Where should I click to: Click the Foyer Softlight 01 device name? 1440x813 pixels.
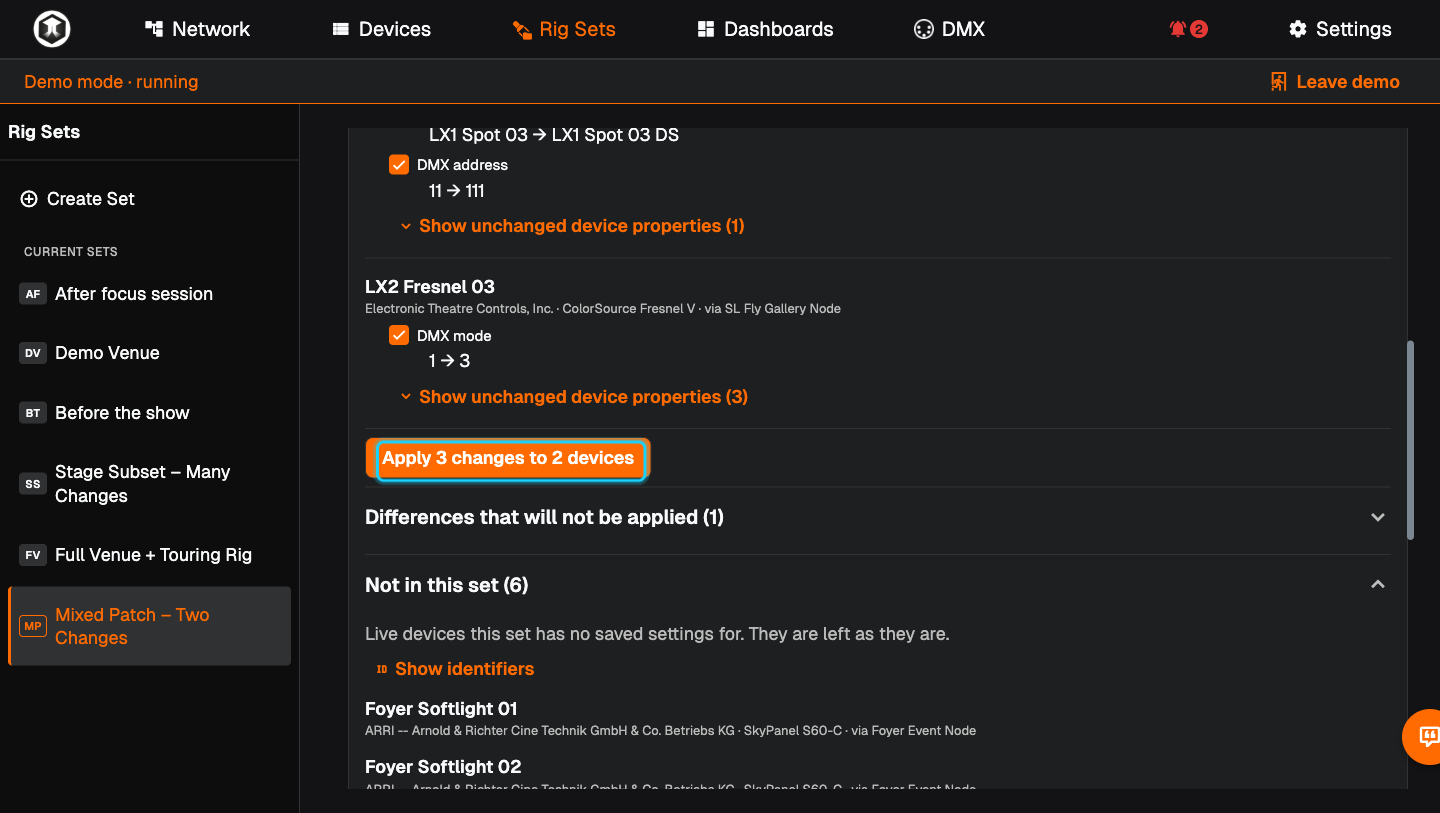[x=441, y=709]
